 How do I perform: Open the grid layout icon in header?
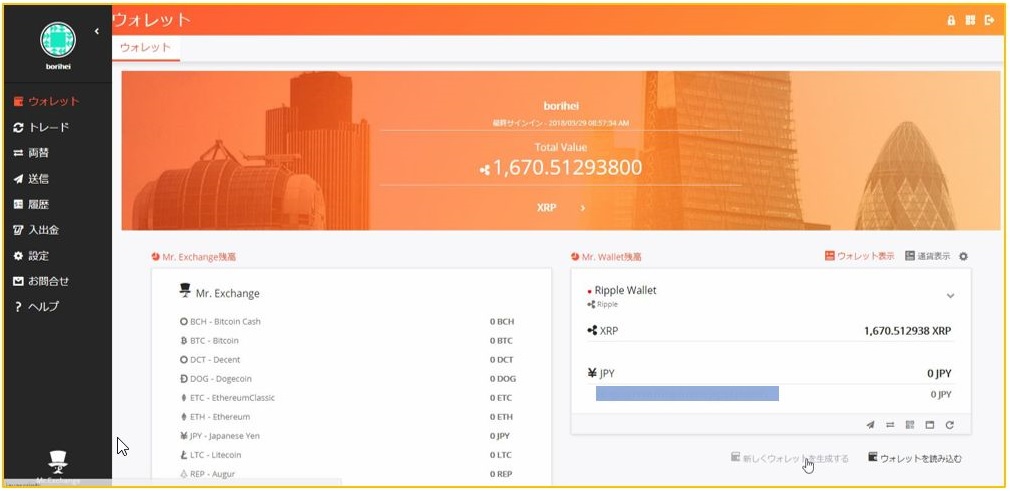point(970,20)
